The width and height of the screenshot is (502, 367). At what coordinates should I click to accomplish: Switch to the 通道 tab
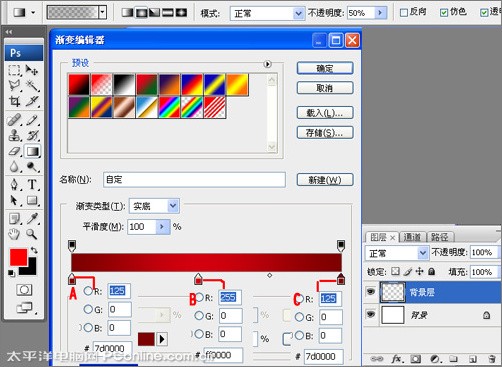(x=412, y=237)
